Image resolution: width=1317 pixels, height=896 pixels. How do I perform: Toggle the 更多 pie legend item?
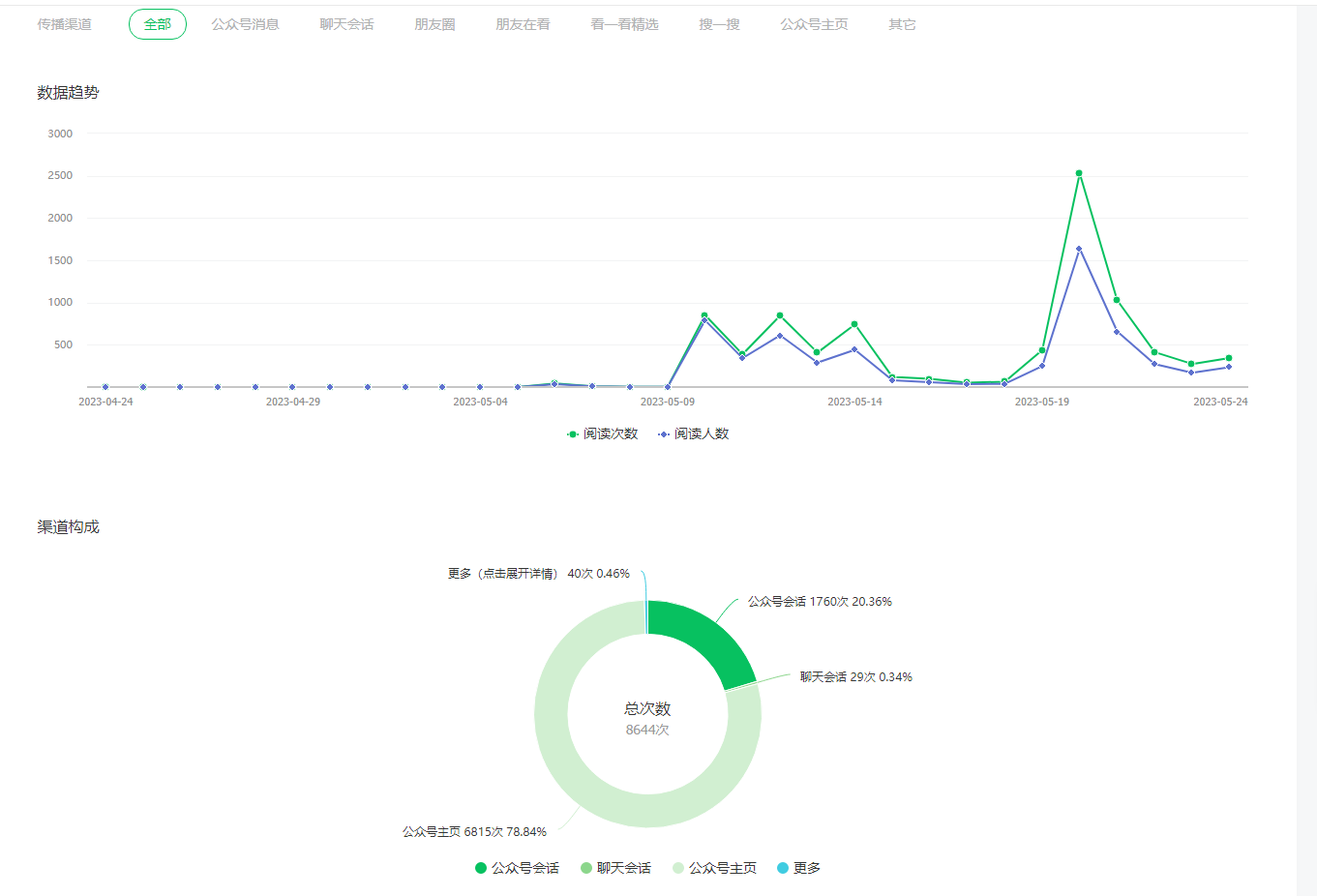click(798, 868)
